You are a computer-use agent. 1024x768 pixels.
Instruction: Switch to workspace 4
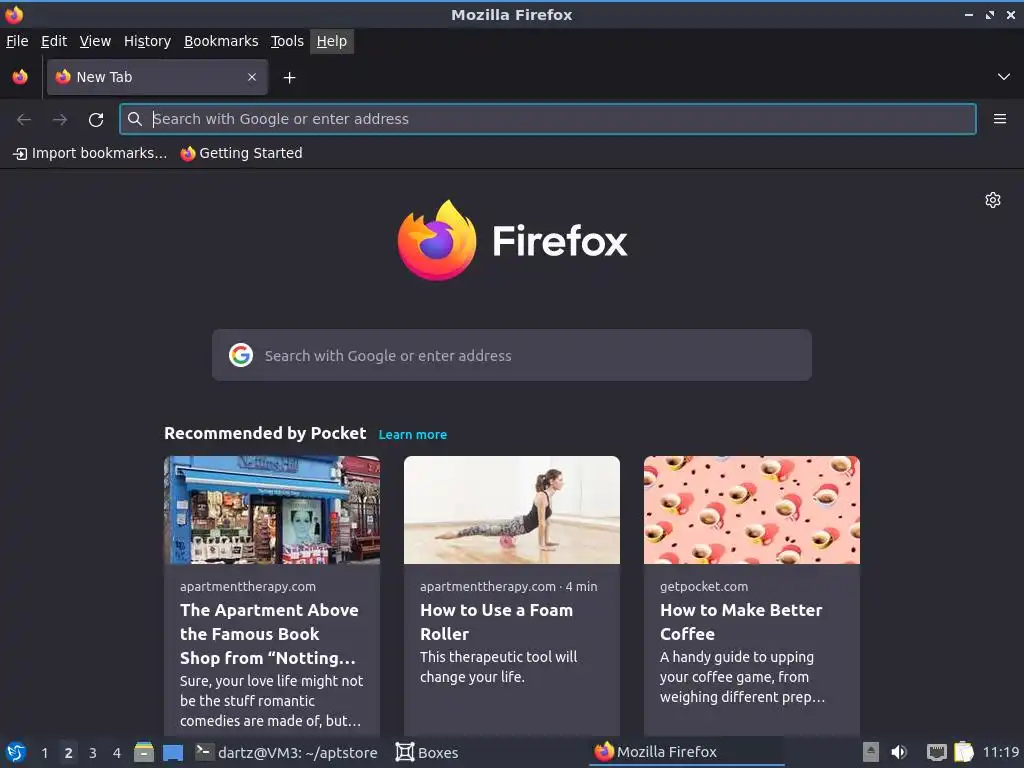tap(117, 753)
